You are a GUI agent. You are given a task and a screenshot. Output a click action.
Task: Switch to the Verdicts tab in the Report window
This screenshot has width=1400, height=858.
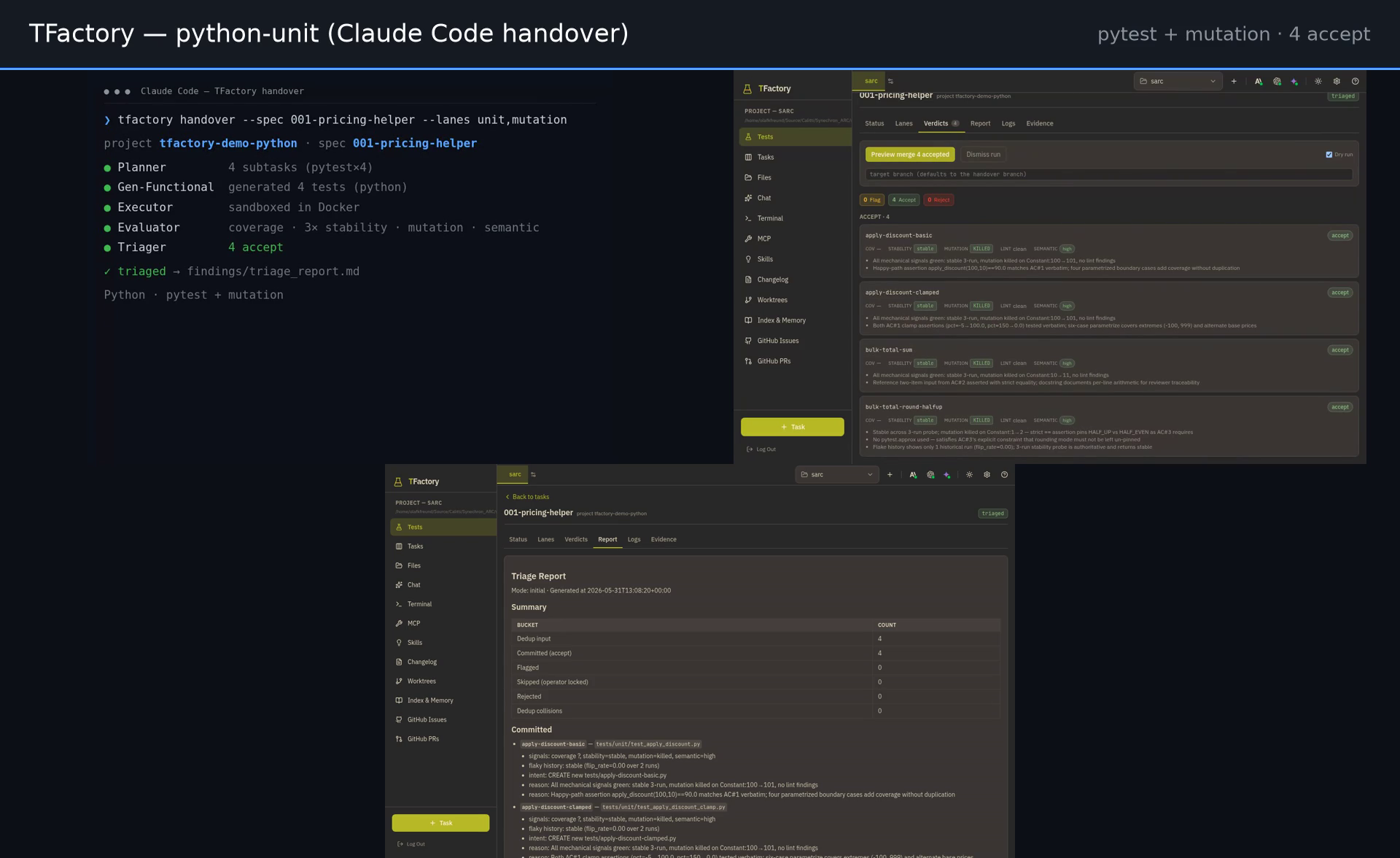pos(576,540)
